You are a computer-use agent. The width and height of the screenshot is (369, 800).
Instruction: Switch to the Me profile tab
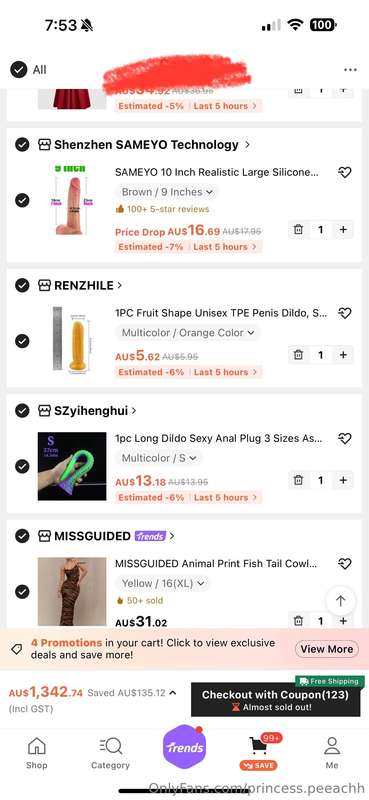[x=332, y=753]
